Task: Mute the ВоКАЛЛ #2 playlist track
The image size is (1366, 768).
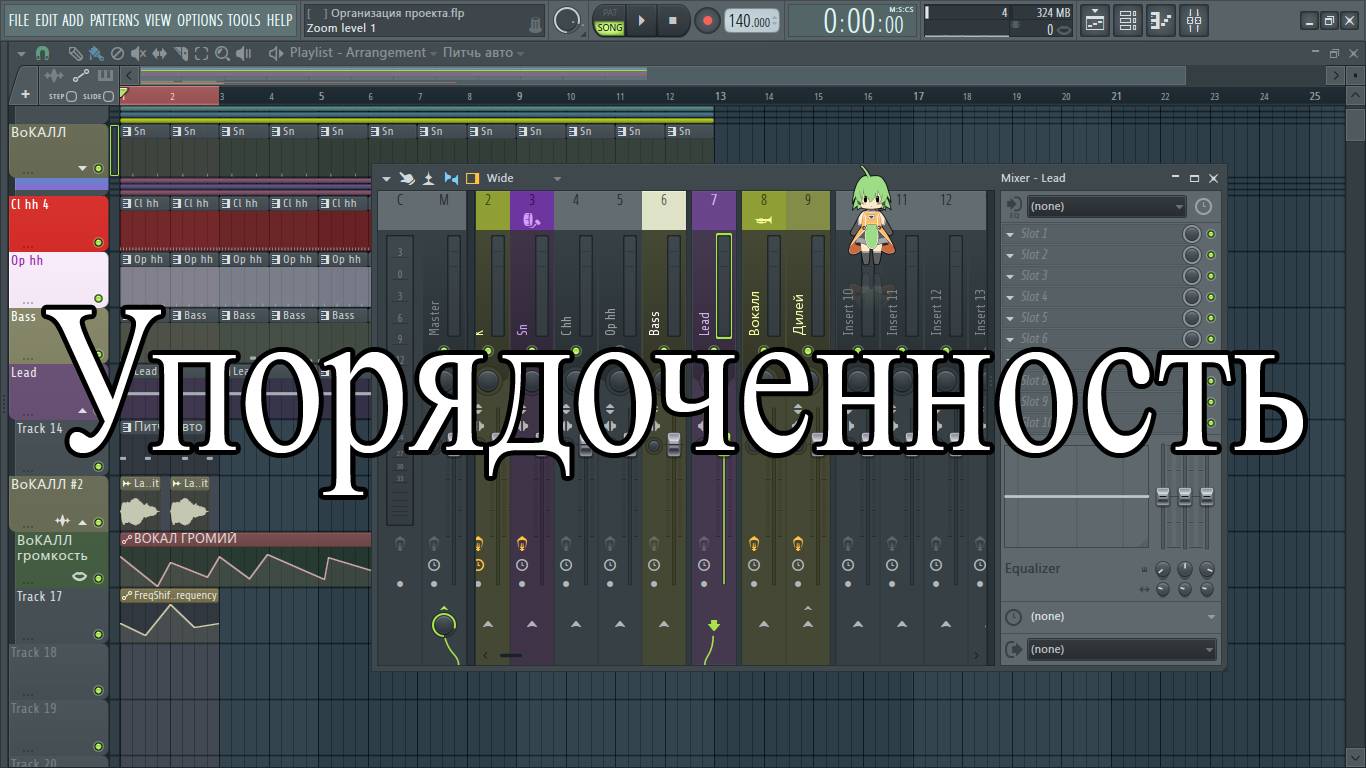Action: pyautogui.click(x=98, y=522)
